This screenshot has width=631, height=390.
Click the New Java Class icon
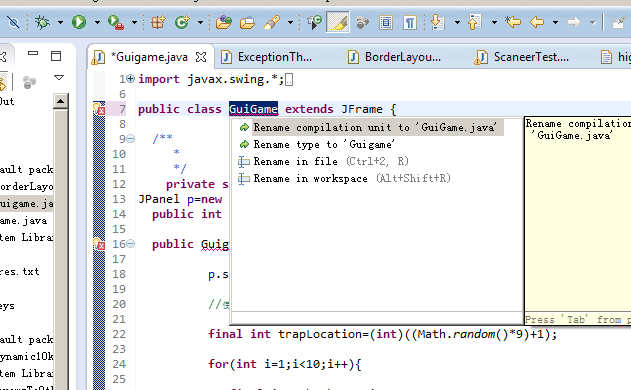182,22
